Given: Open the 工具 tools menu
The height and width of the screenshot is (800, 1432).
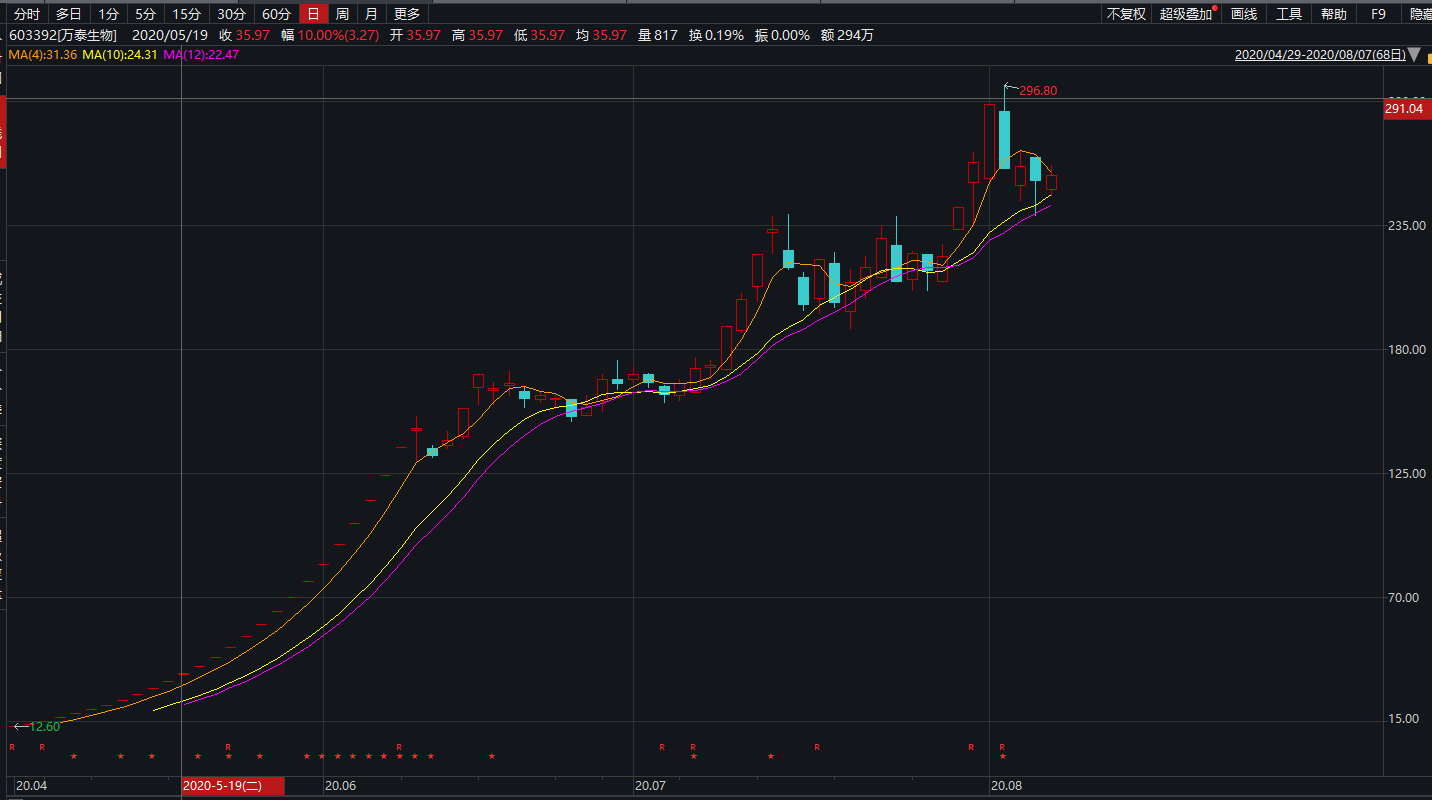Looking at the screenshot, I should 1289,14.
